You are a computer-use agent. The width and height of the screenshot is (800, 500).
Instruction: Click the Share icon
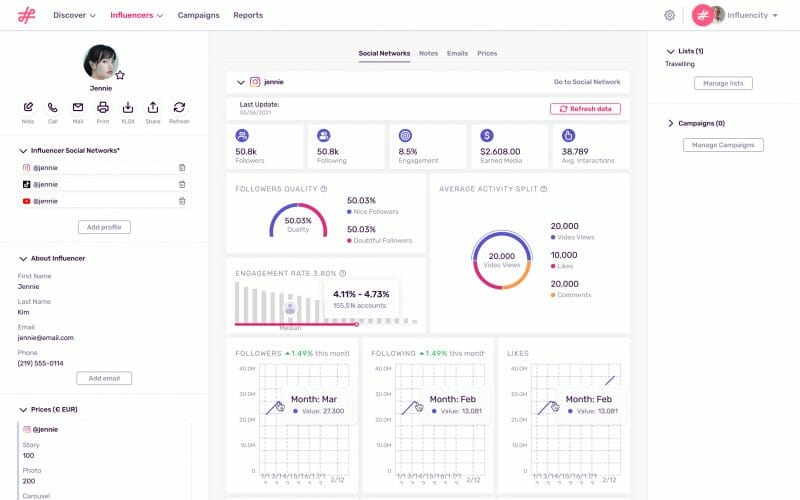point(153,107)
